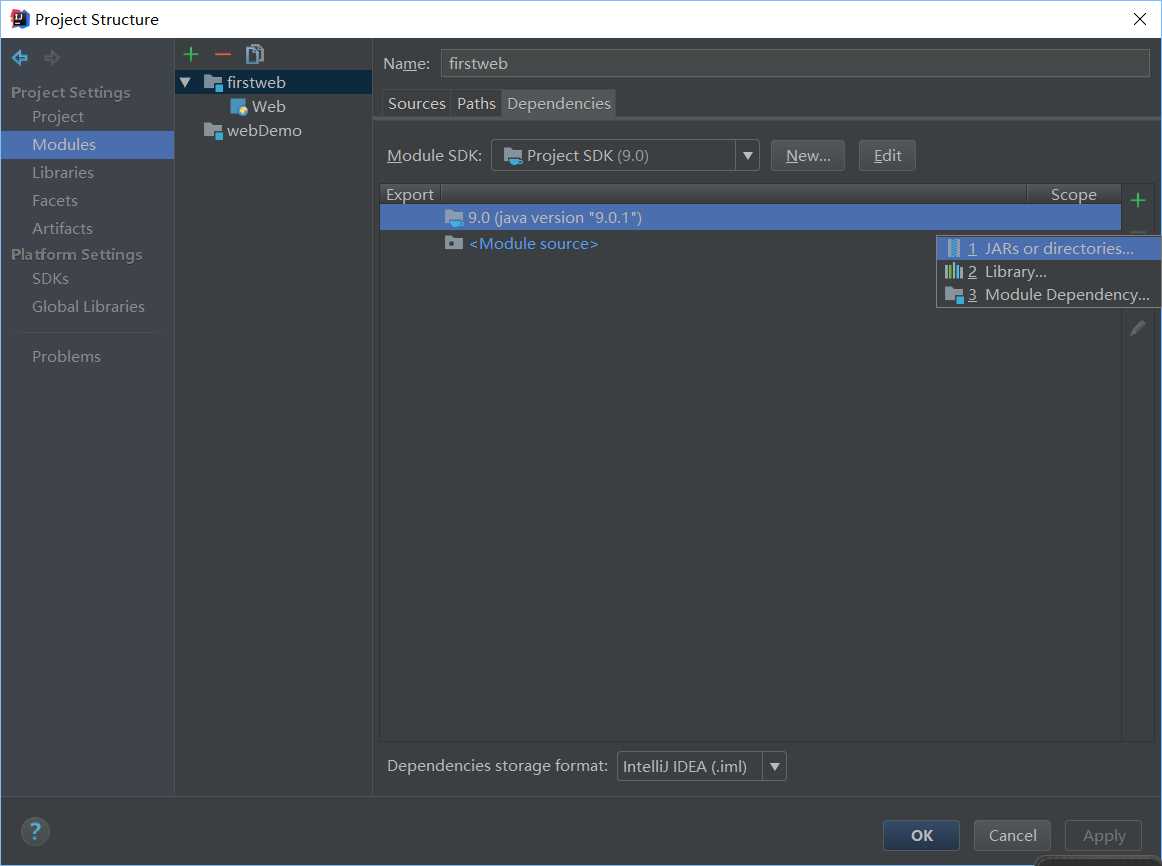This screenshot has height=866, width=1162.
Task: Click the back navigation arrow
Action: [20, 57]
